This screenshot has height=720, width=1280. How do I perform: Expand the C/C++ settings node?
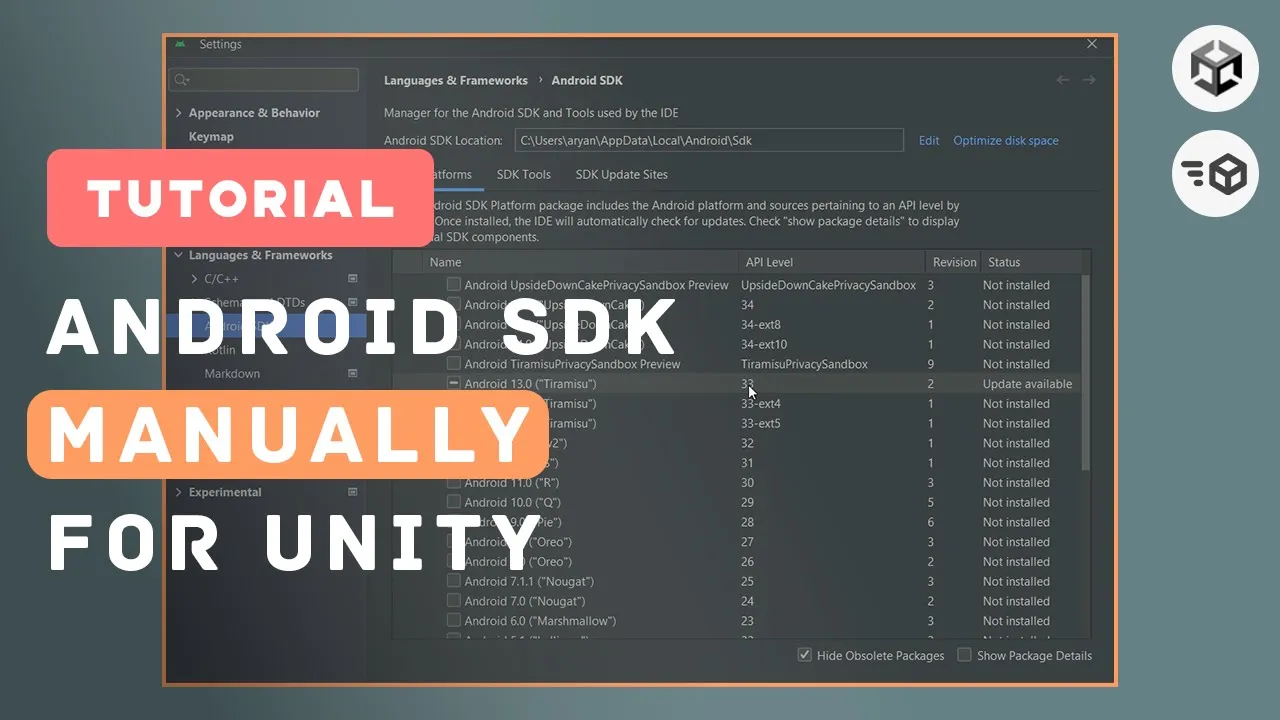(195, 279)
